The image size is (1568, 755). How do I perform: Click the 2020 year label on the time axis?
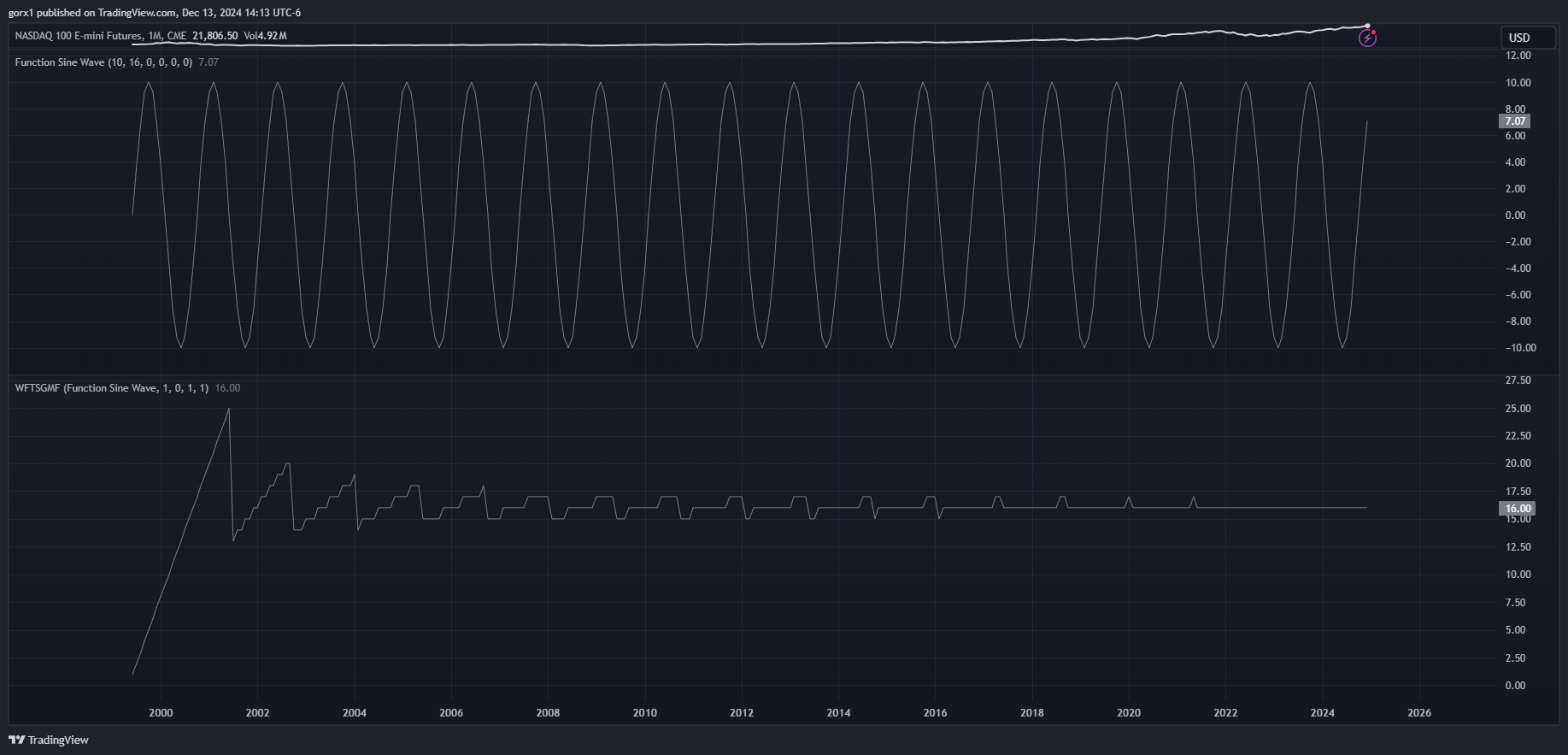pos(1129,713)
